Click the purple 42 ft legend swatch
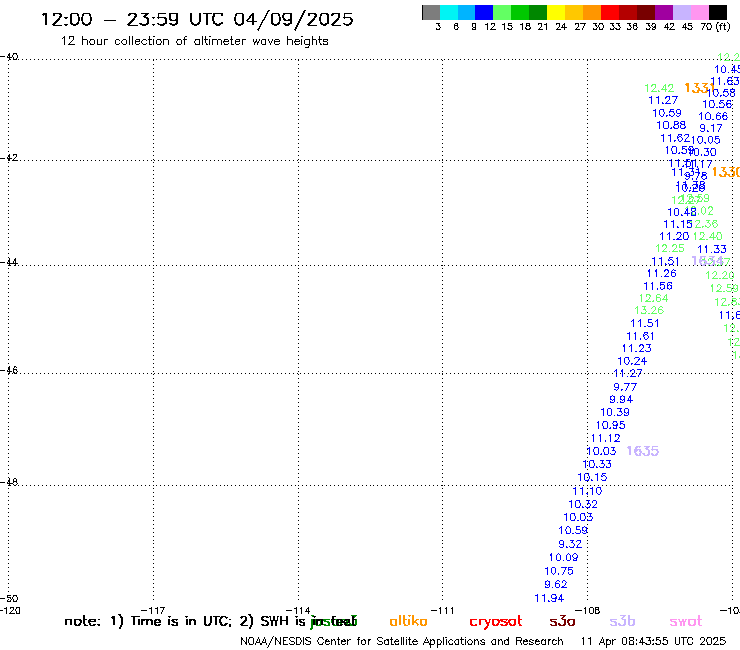The width and height of the screenshot is (740, 650). click(x=664, y=12)
